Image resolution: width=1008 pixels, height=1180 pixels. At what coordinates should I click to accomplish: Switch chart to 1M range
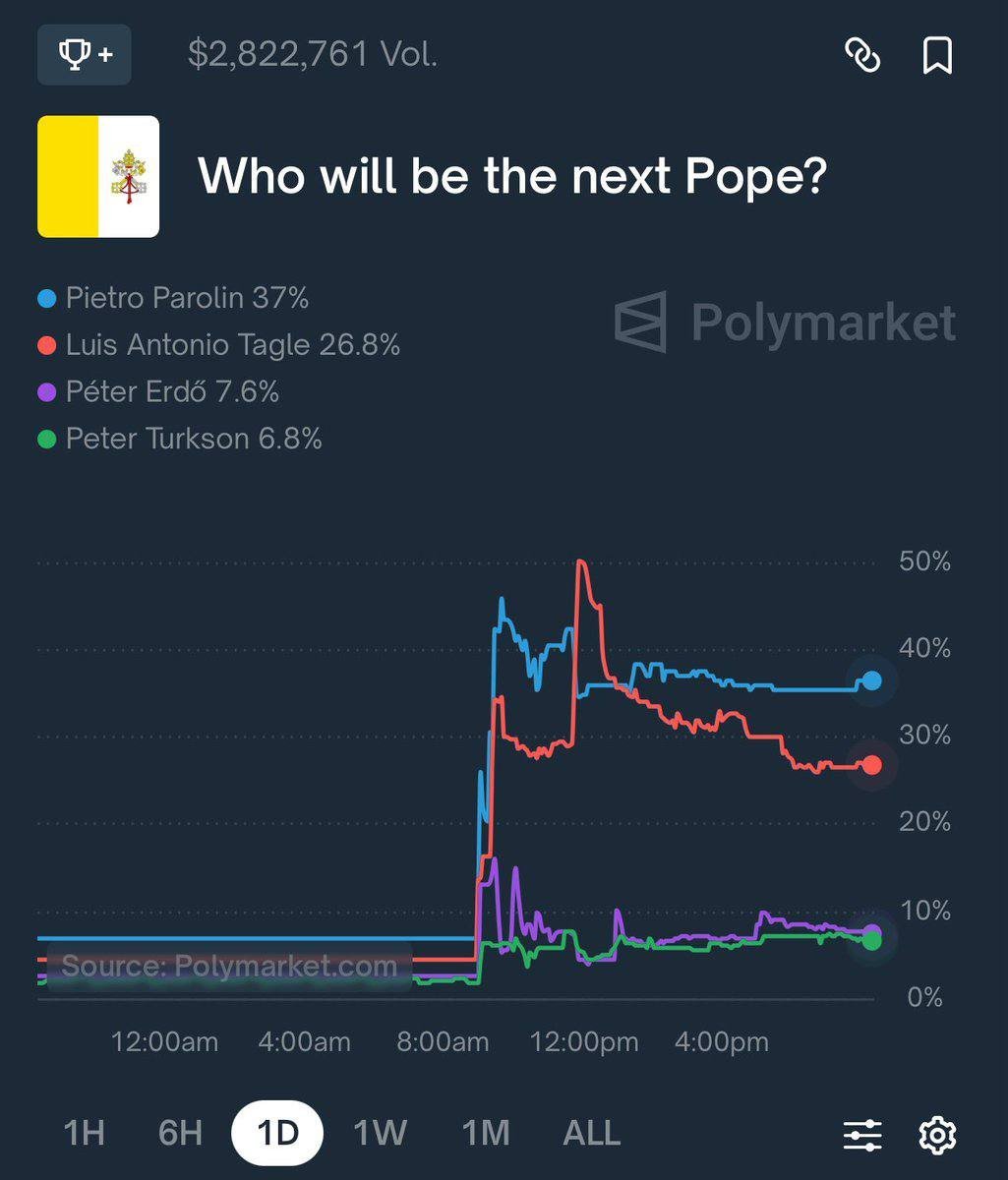click(486, 1133)
